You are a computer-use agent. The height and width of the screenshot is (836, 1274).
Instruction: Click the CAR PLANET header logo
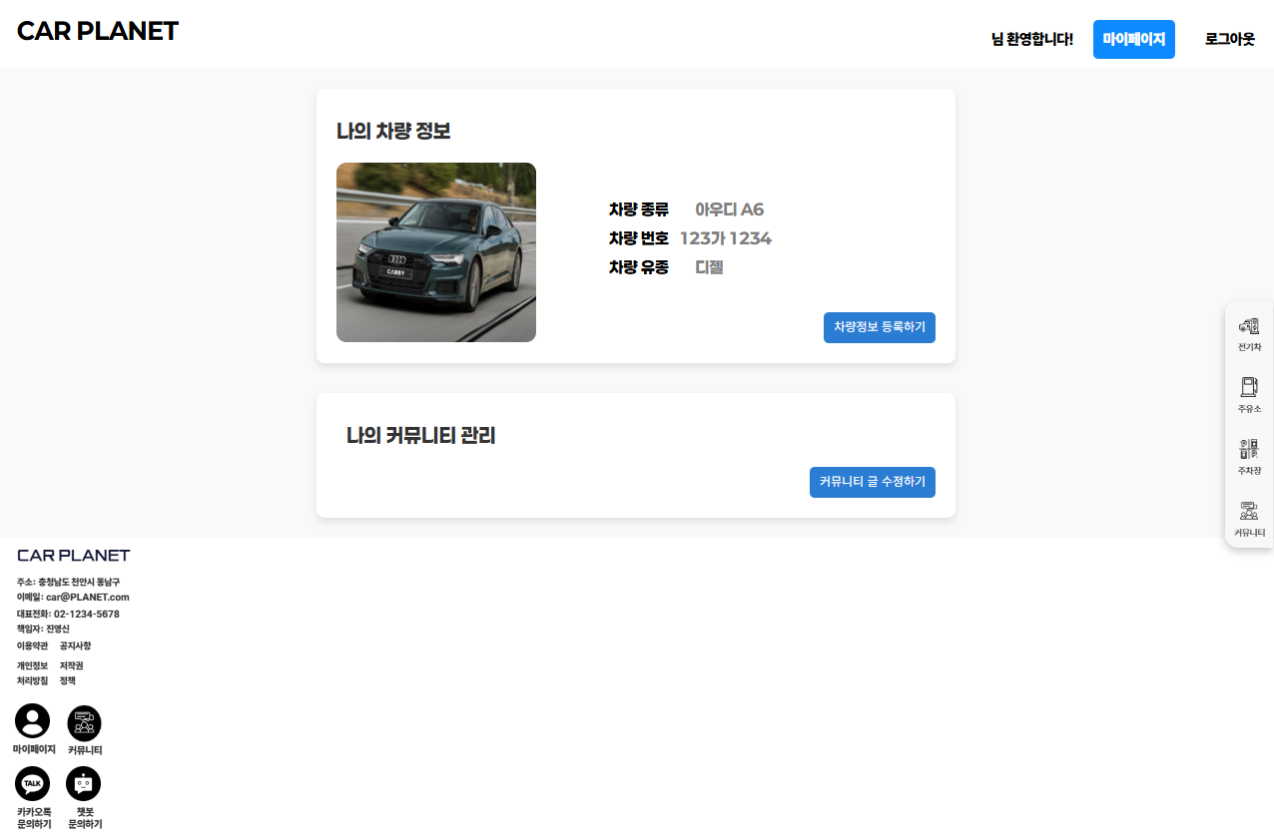tap(97, 31)
